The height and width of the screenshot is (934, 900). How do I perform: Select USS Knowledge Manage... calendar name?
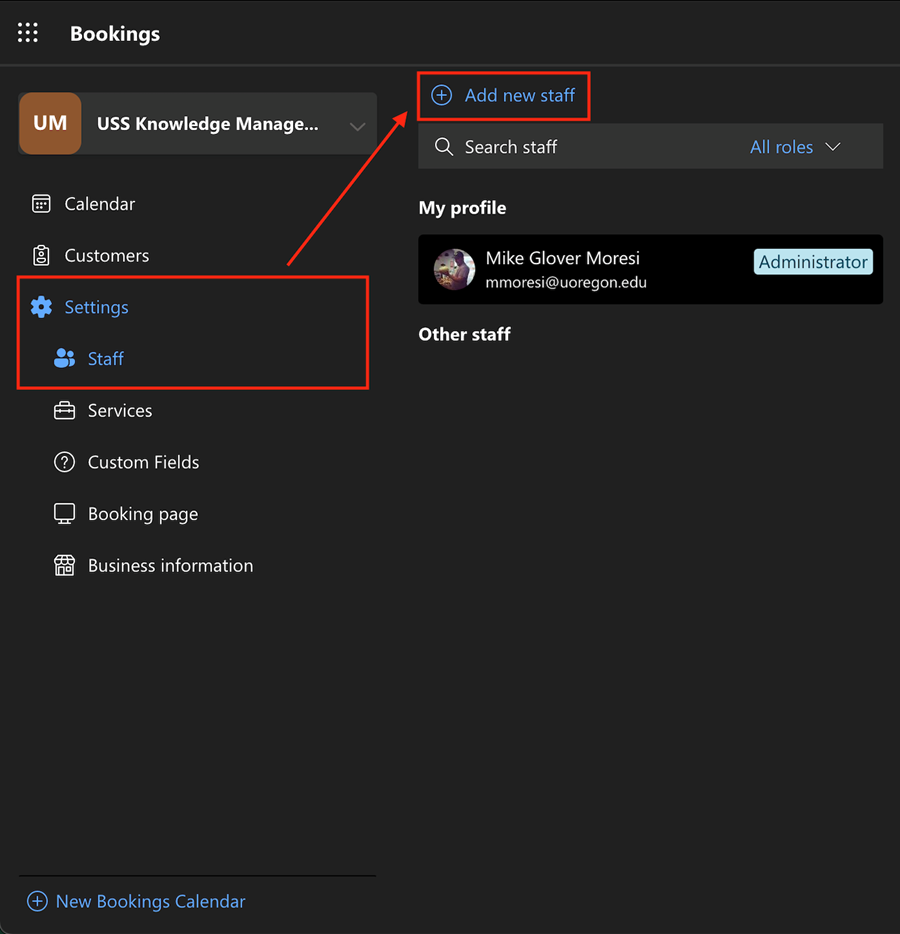pos(207,124)
